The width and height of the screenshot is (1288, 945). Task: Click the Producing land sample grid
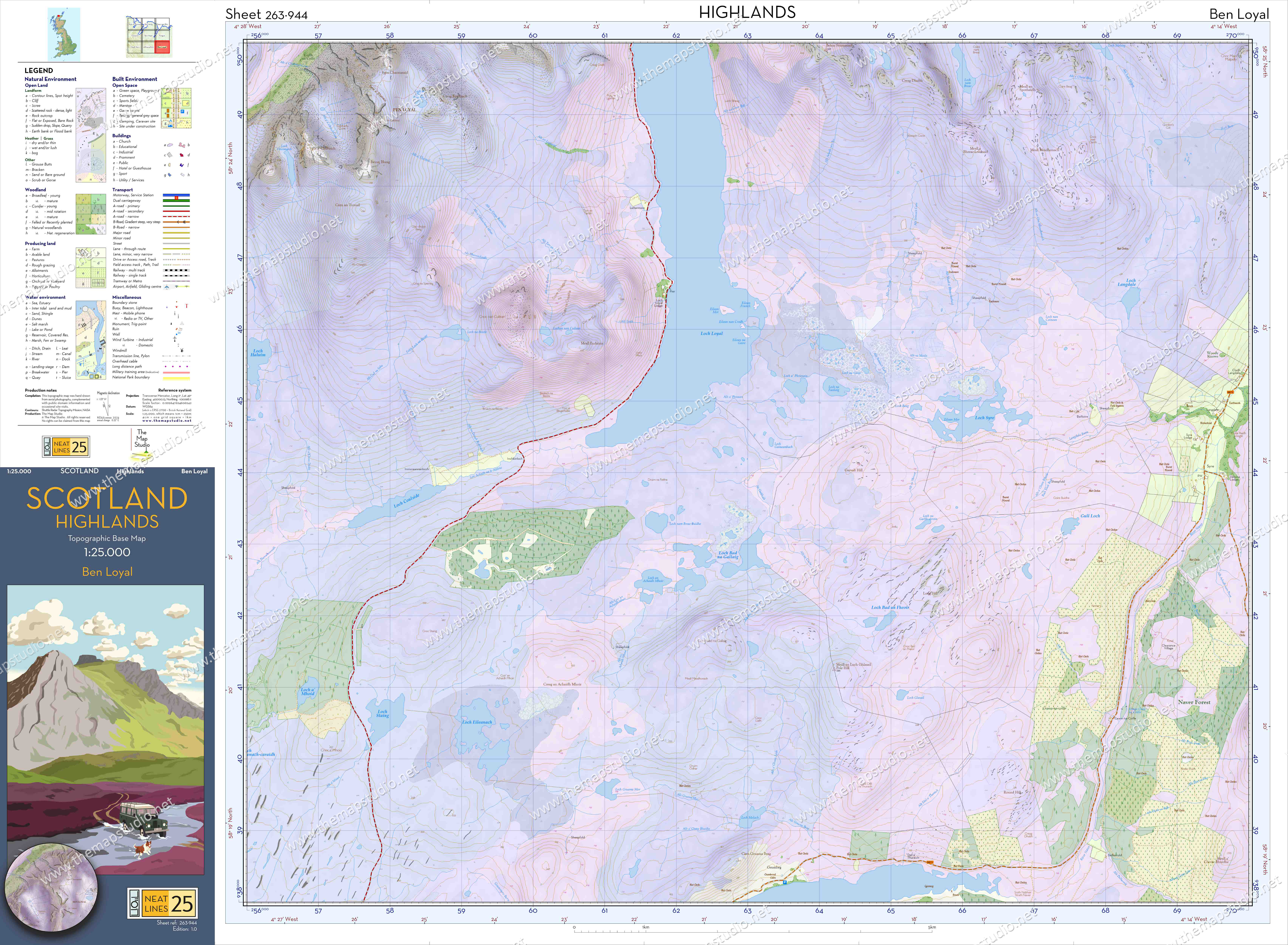[x=91, y=268]
